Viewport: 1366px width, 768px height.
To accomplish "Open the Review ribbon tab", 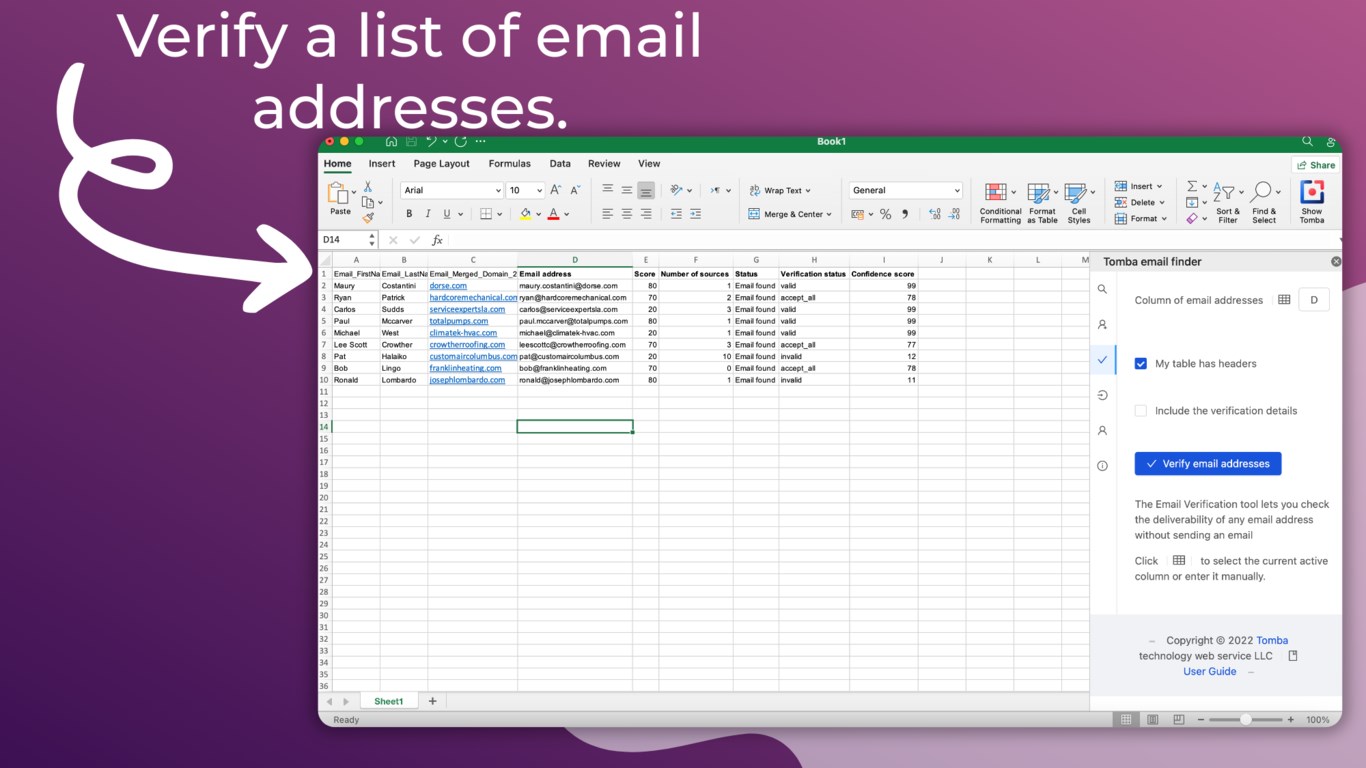I will click(x=604, y=164).
